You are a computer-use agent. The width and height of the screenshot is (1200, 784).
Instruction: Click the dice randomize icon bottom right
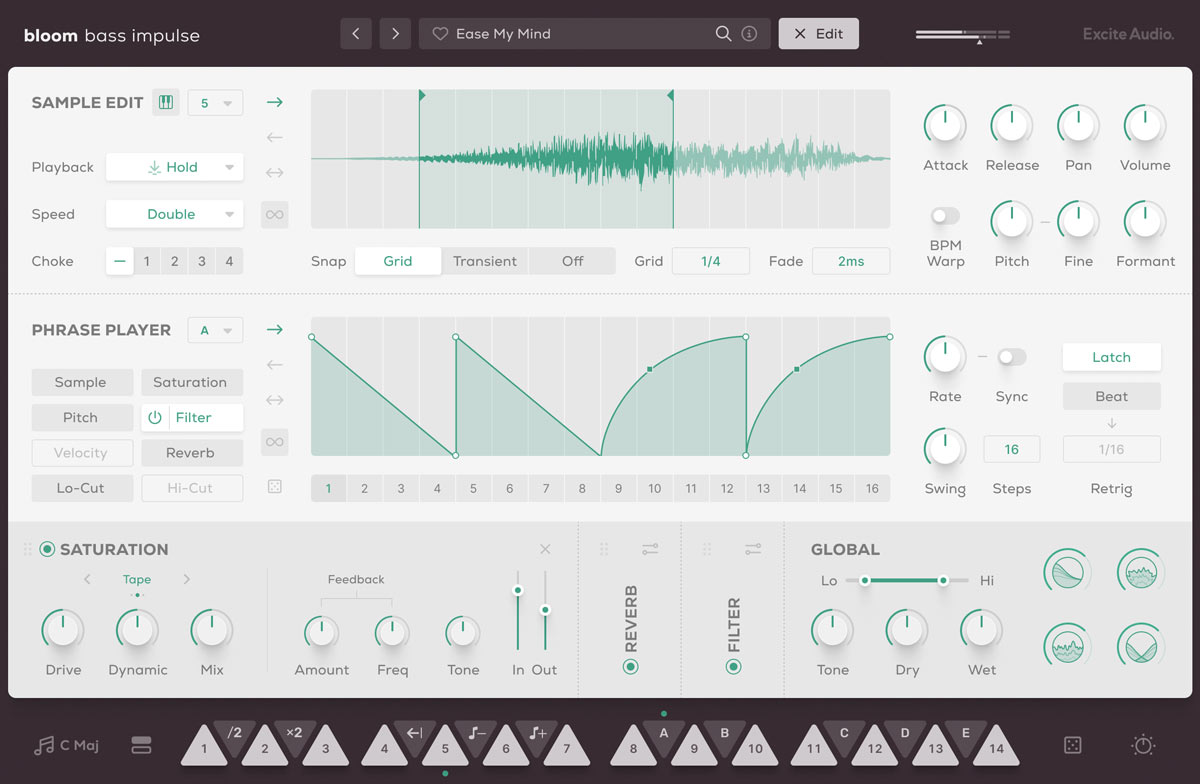click(x=1072, y=745)
